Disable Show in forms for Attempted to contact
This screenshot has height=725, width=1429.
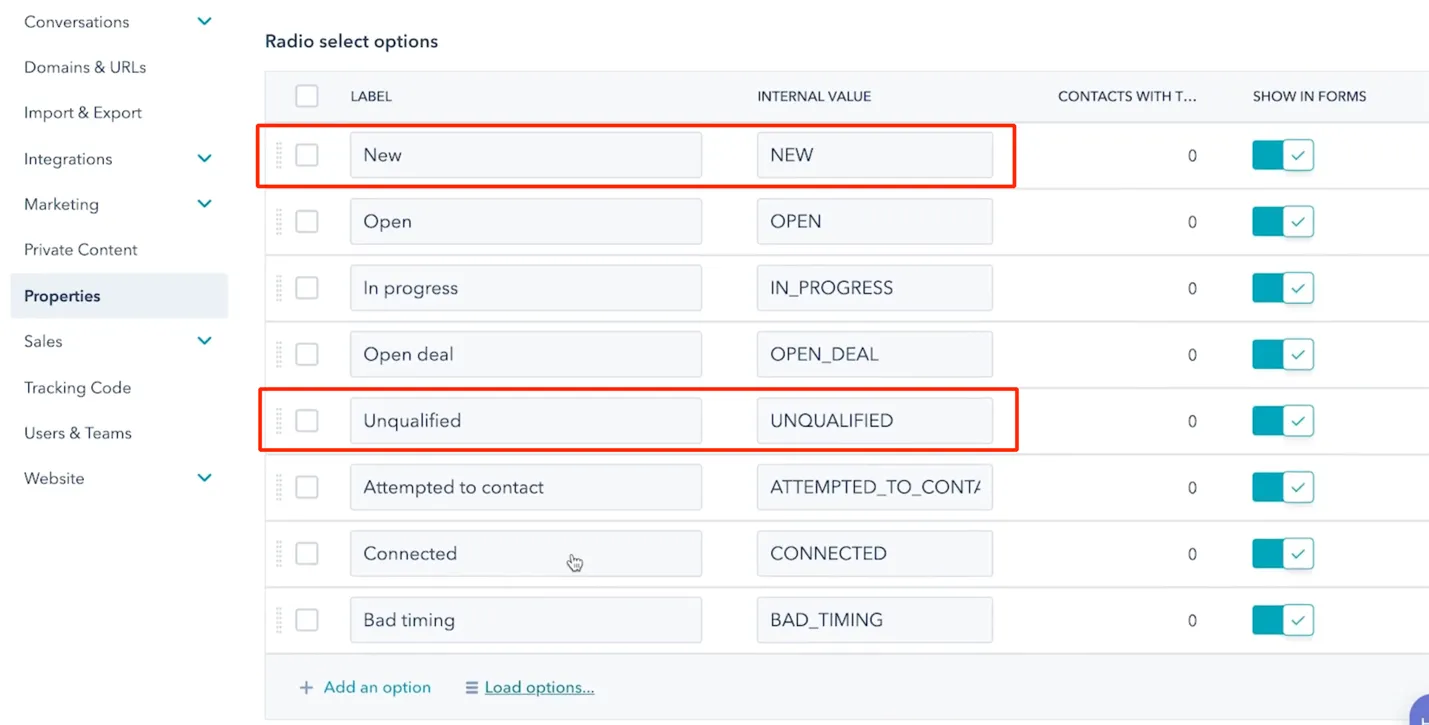1283,487
